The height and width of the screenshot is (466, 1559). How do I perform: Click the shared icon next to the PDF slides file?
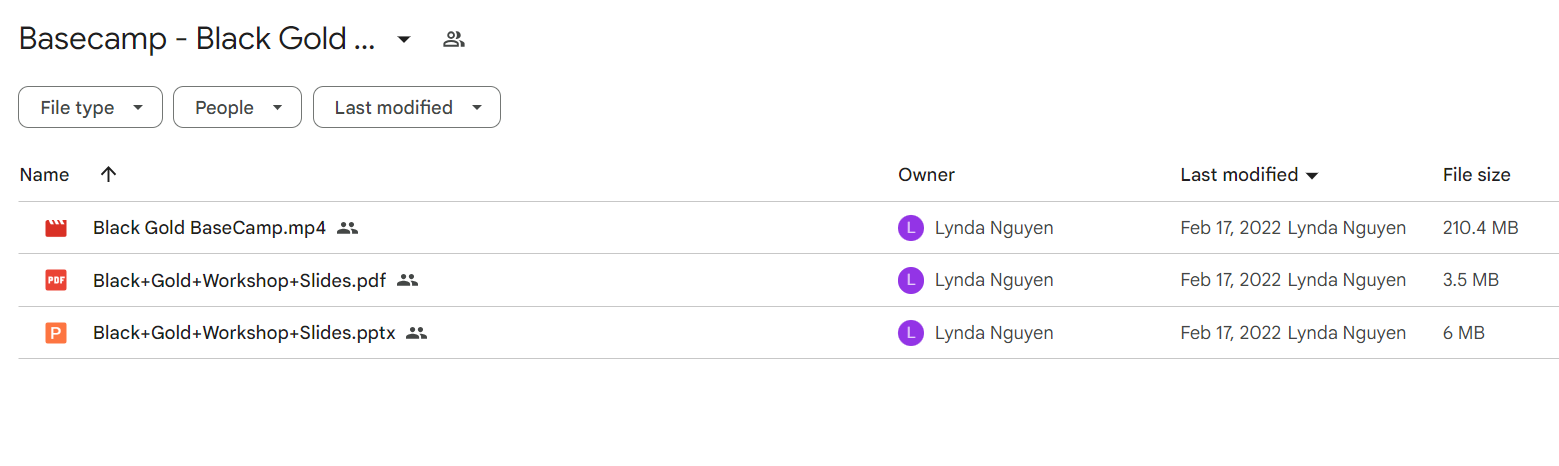[407, 280]
